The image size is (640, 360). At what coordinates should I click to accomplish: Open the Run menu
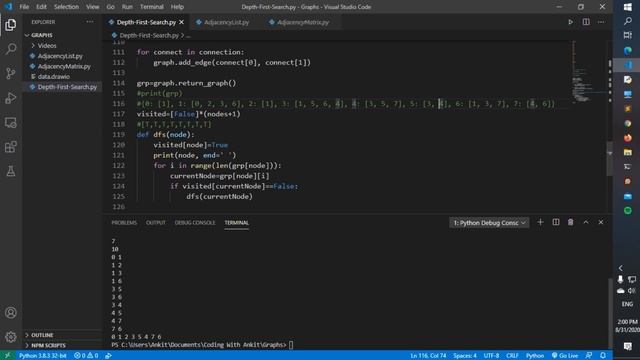[x=127, y=7]
